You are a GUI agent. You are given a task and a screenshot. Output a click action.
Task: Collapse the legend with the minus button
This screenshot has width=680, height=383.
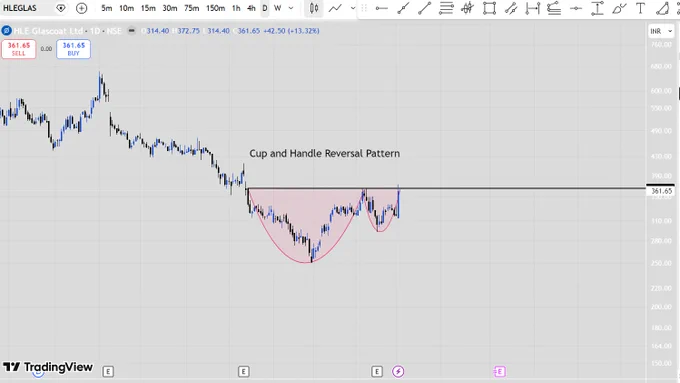pyautogui.click(x=132, y=31)
